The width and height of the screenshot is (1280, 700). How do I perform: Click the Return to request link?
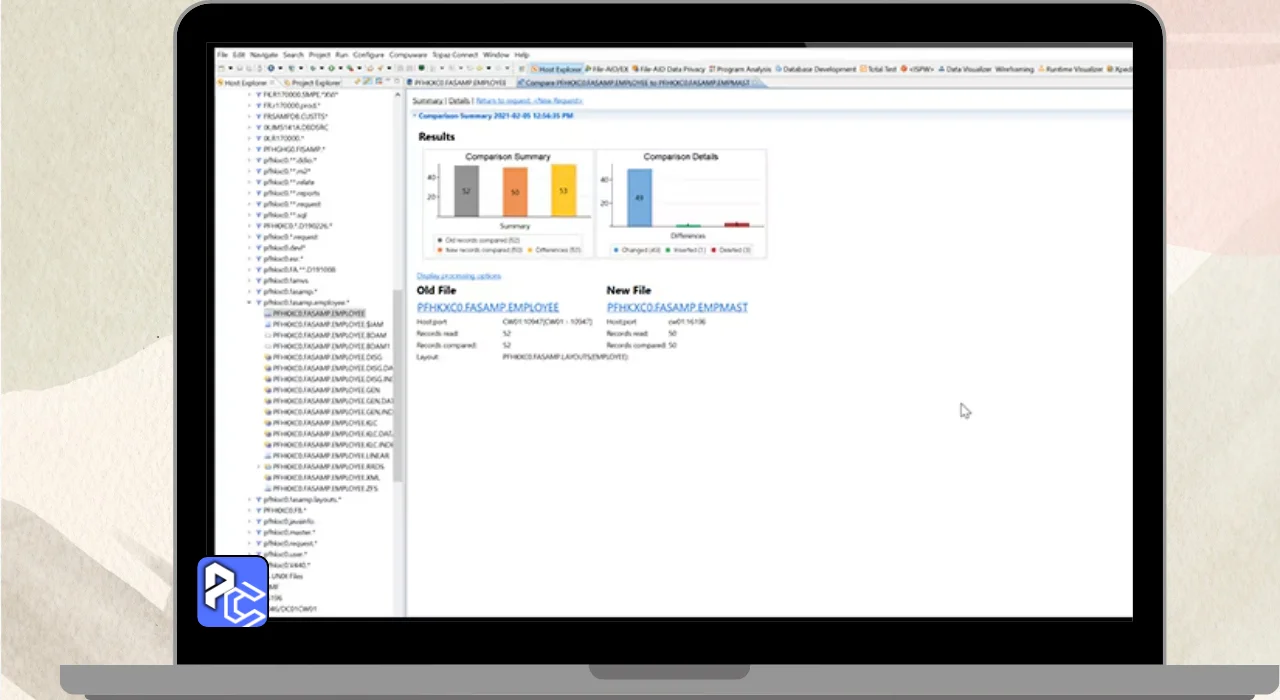[x=502, y=101]
